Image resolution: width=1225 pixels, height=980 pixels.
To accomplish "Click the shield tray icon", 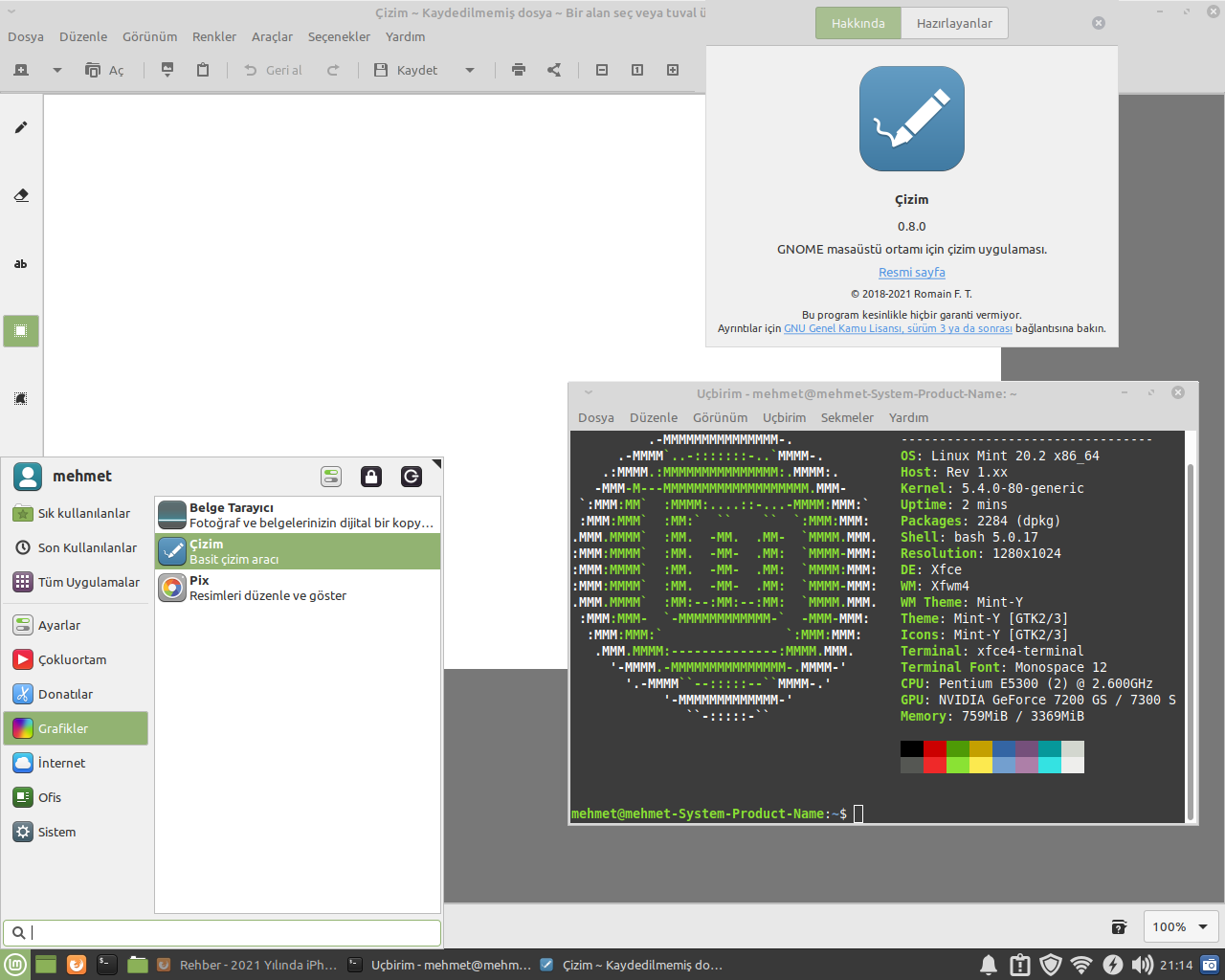I will coord(1051,965).
